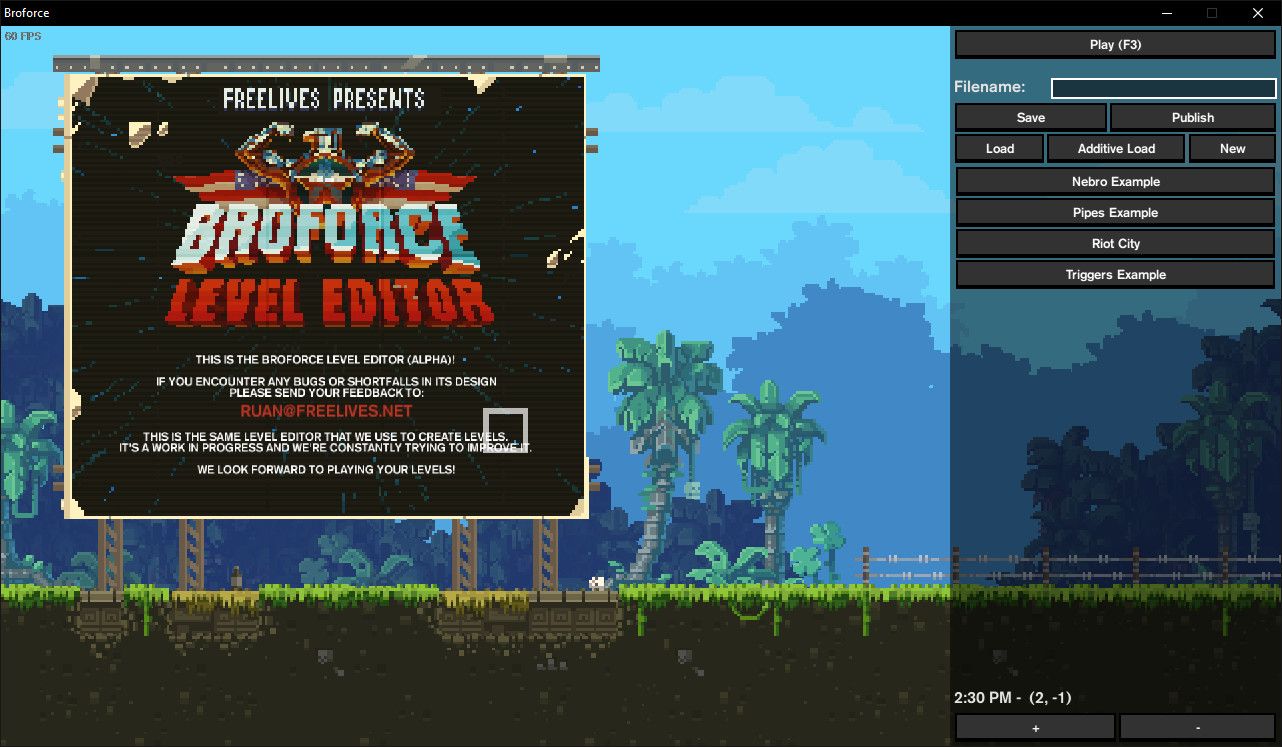Start the level with Play (F3)
This screenshot has width=1282, height=747.
(x=1115, y=45)
